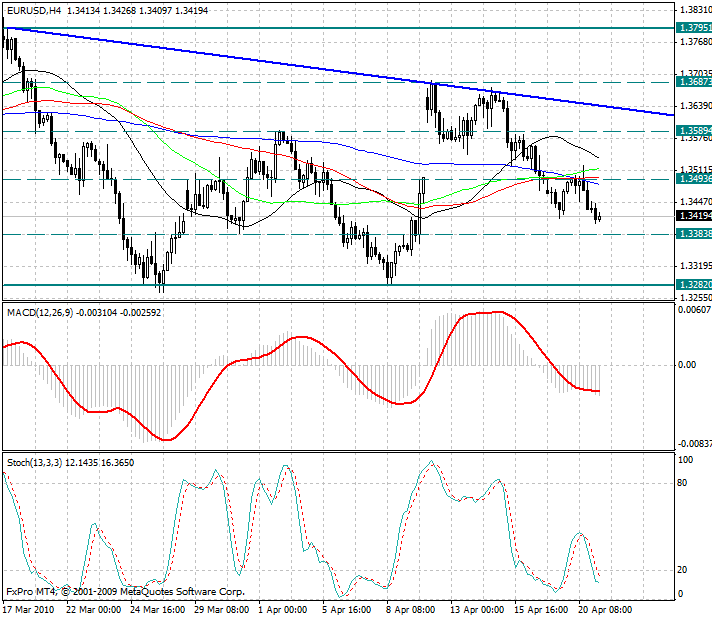Click the 29 Mar 08:00 time label
712x617 pixels.
(222, 609)
